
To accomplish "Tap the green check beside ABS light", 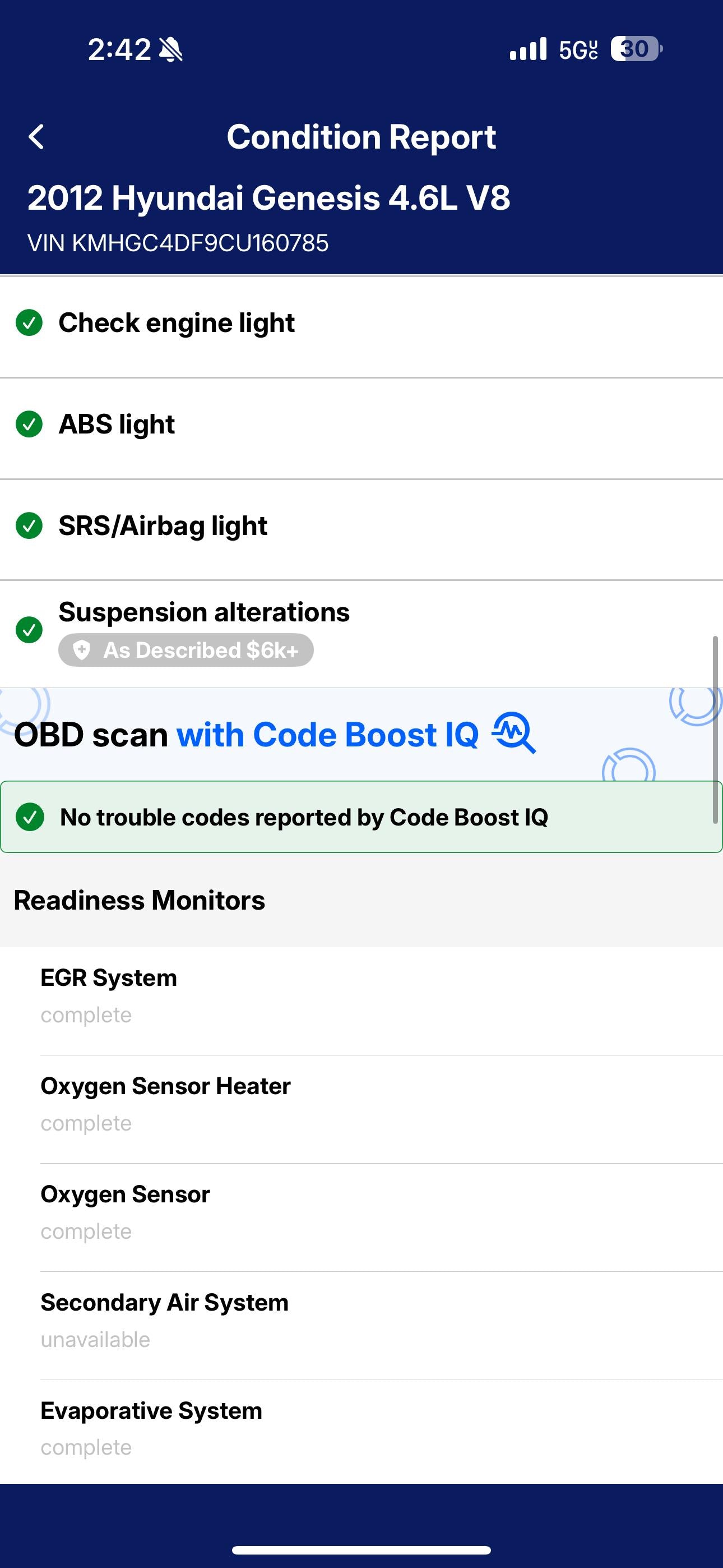I will (x=29, y=425).
